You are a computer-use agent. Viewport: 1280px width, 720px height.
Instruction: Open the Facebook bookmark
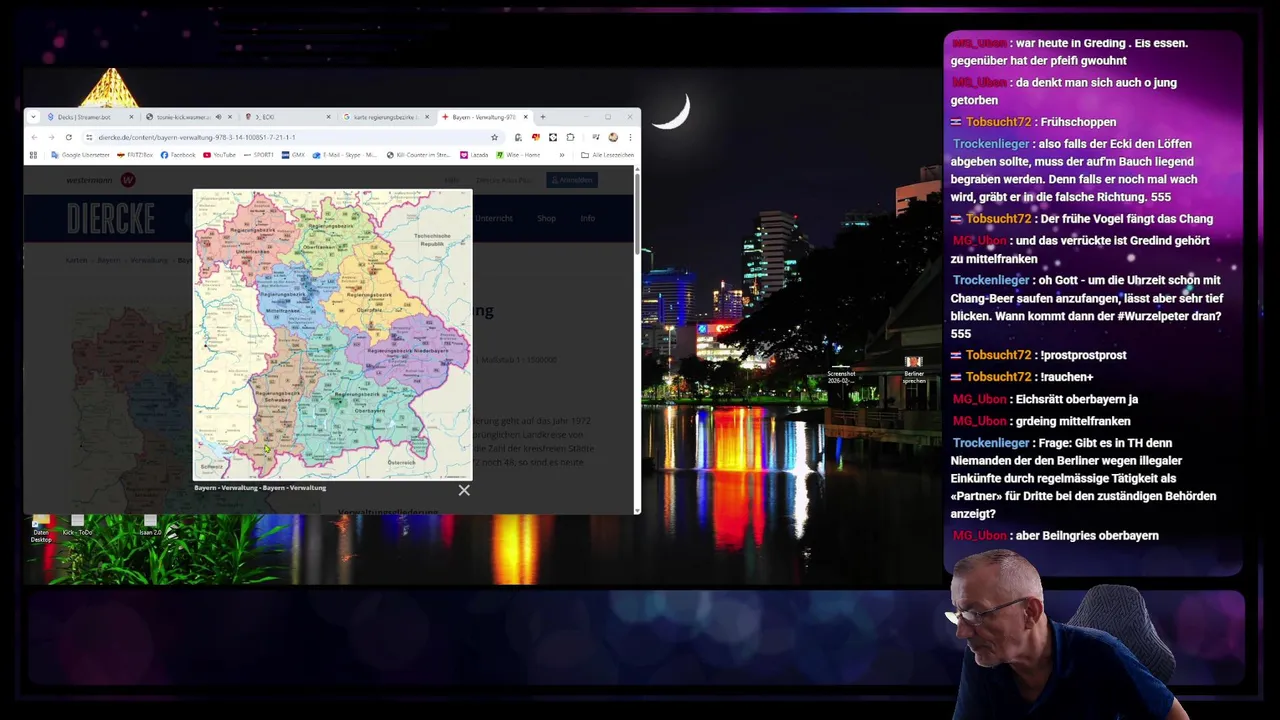coord(178,155)
